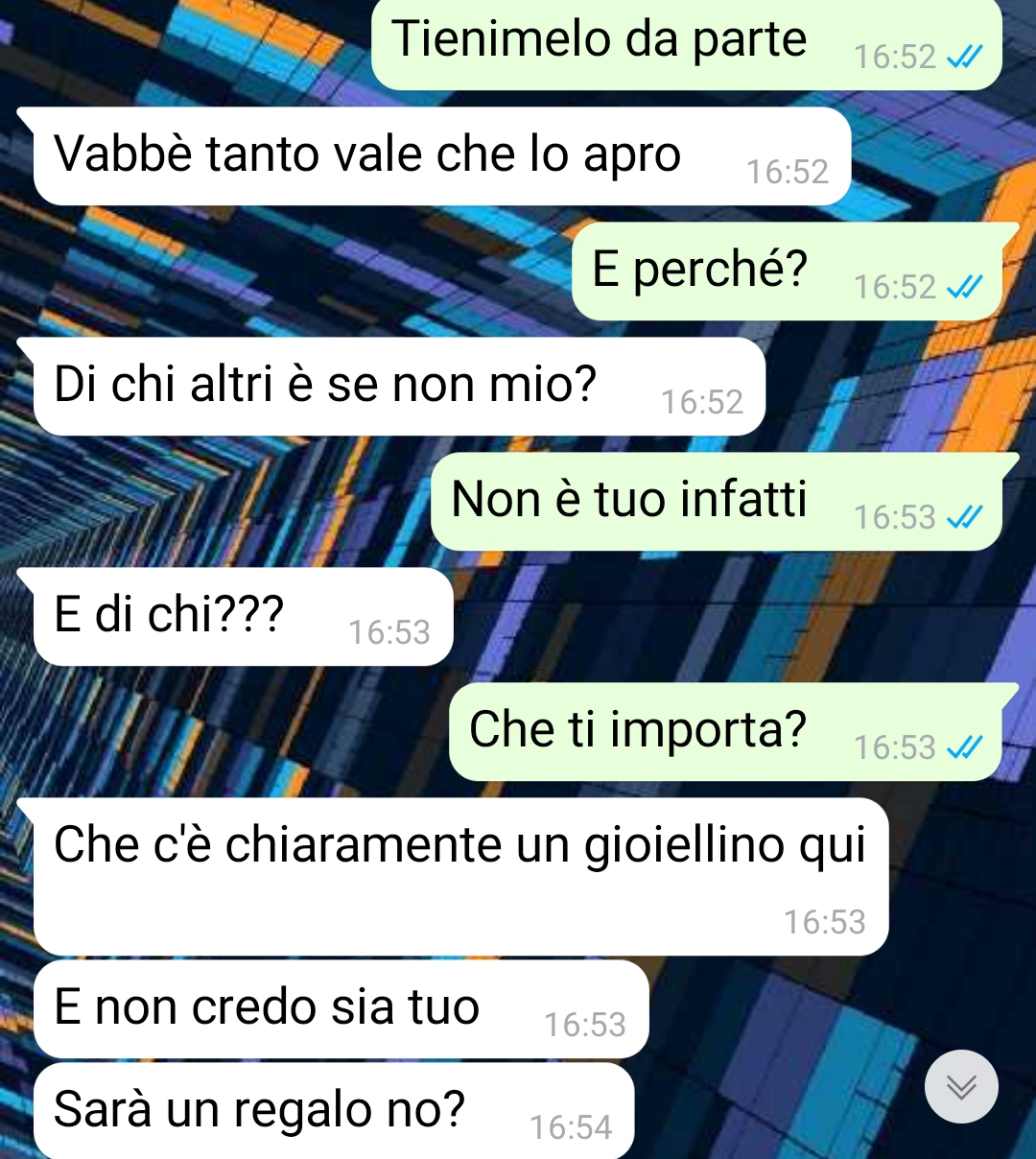The width and height of the screenshot is (1036, 1159).
Task: Tap read receipt ticks on 'Tienimelo da parte'
Action: (x=964, y=58)
